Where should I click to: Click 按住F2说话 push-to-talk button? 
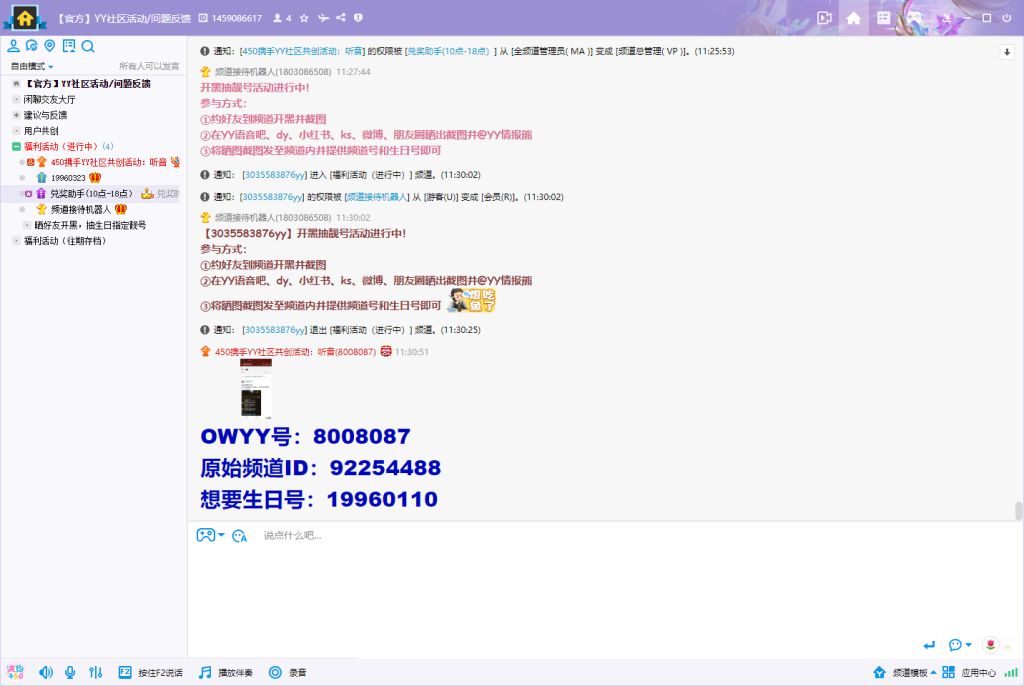pyautogui.click(x=151, y=672)
